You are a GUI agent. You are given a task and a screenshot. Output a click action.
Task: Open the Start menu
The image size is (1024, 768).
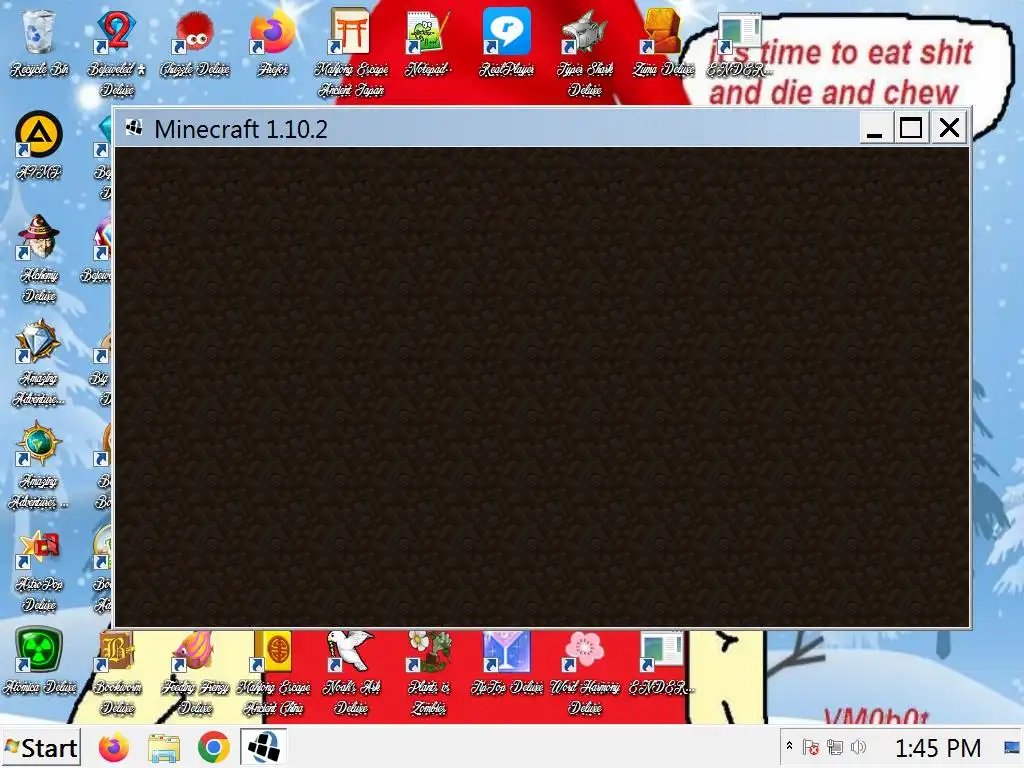coord(40,748)
